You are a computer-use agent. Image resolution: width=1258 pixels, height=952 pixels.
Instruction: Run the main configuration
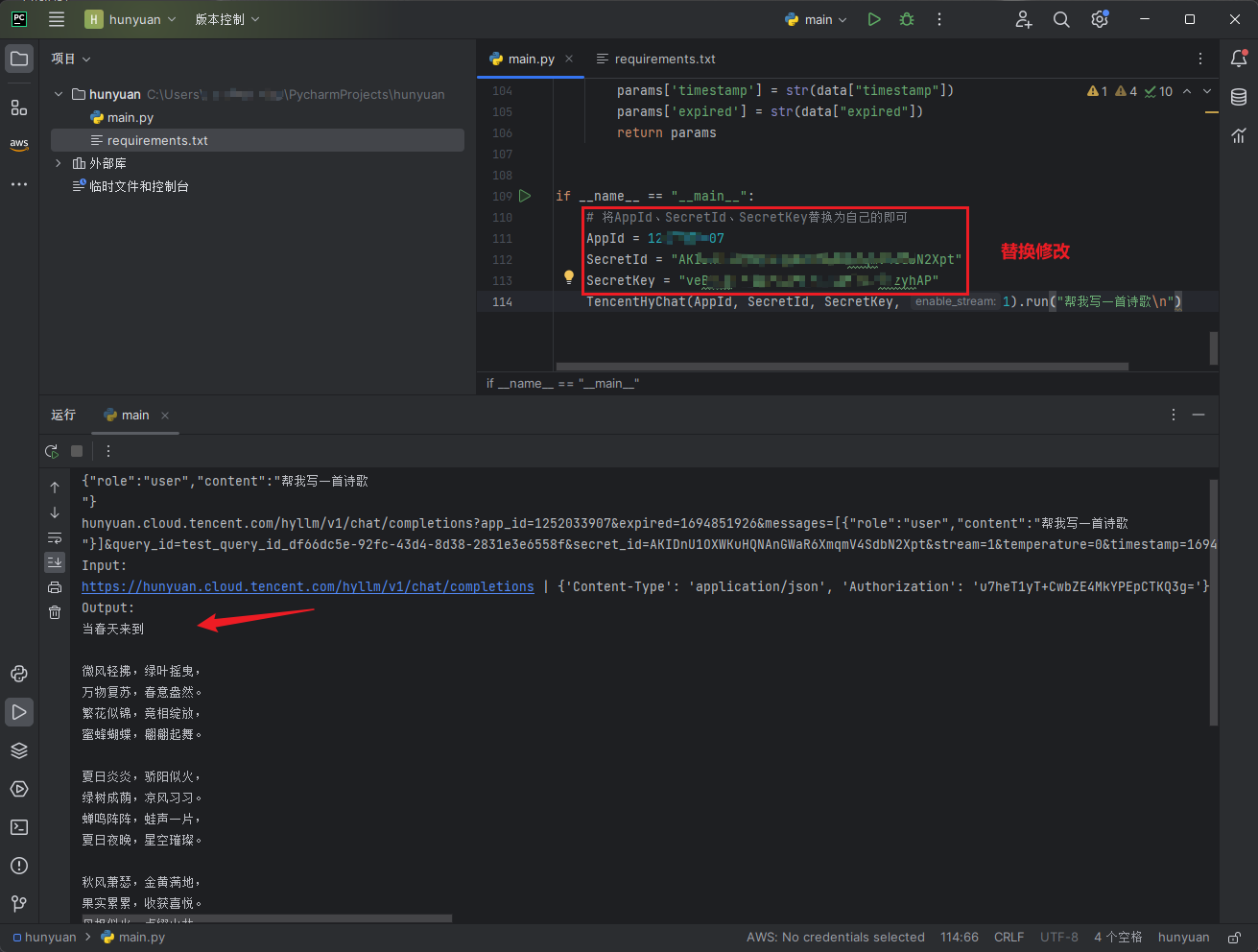pyautogui.click(x=874, y=19)
